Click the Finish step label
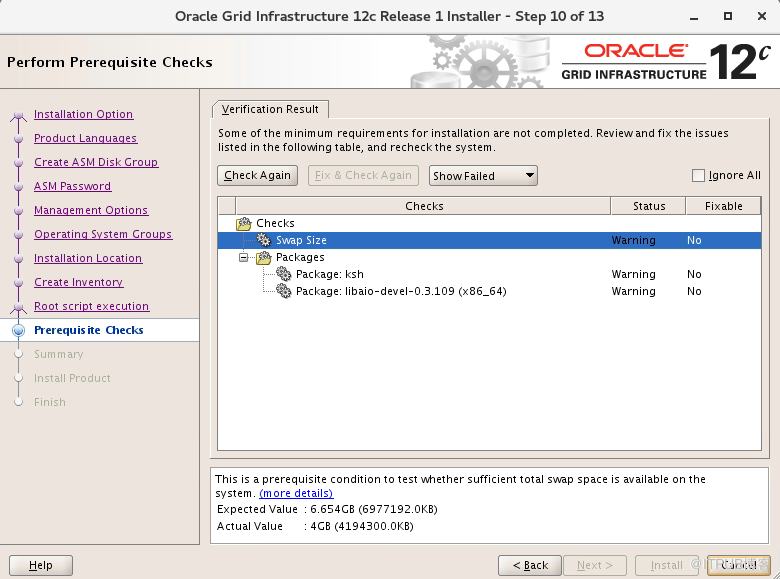Viewport: 780px width, 579px height. 50,402
